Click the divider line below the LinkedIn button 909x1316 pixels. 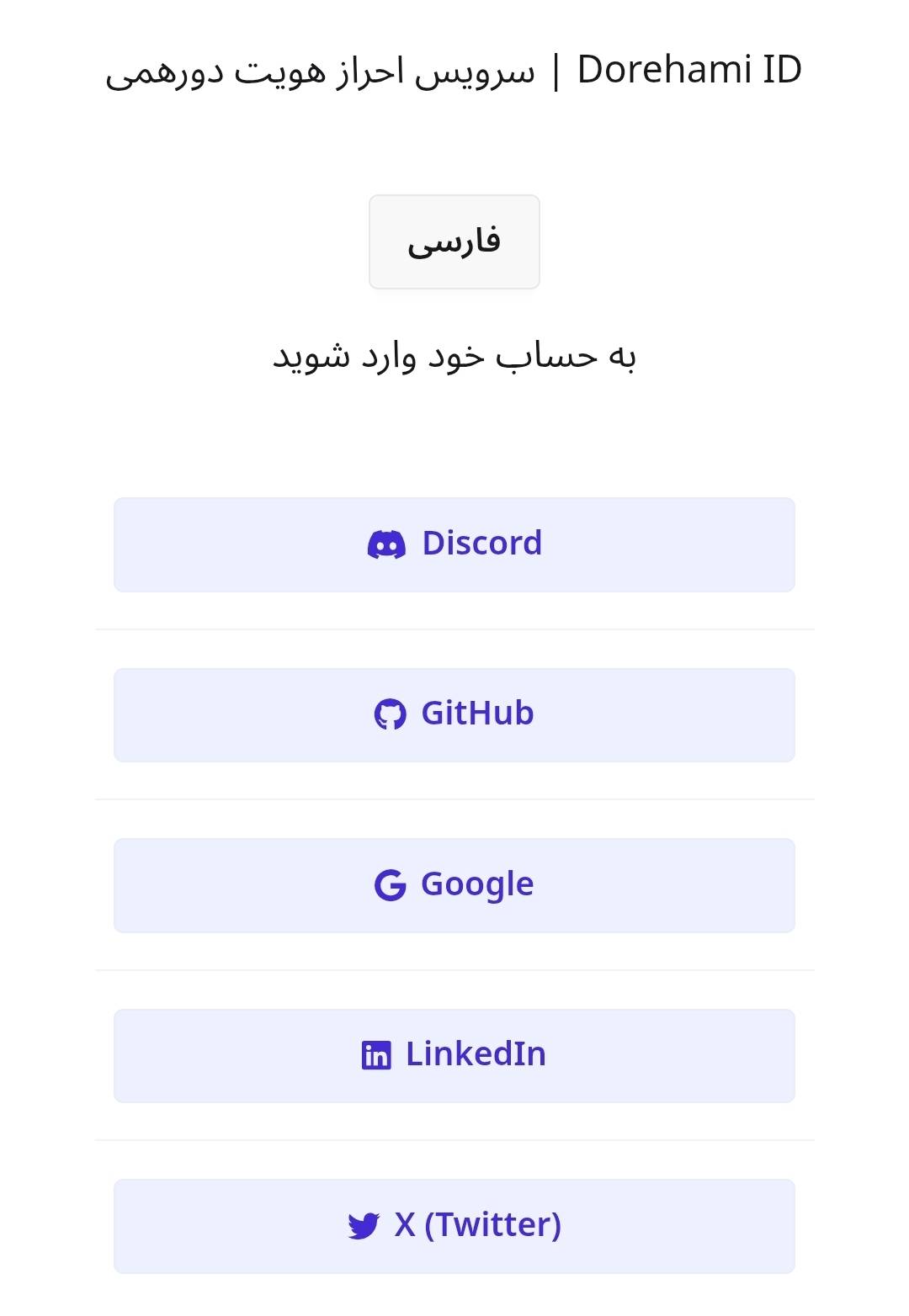click(x=454, y=1140)
